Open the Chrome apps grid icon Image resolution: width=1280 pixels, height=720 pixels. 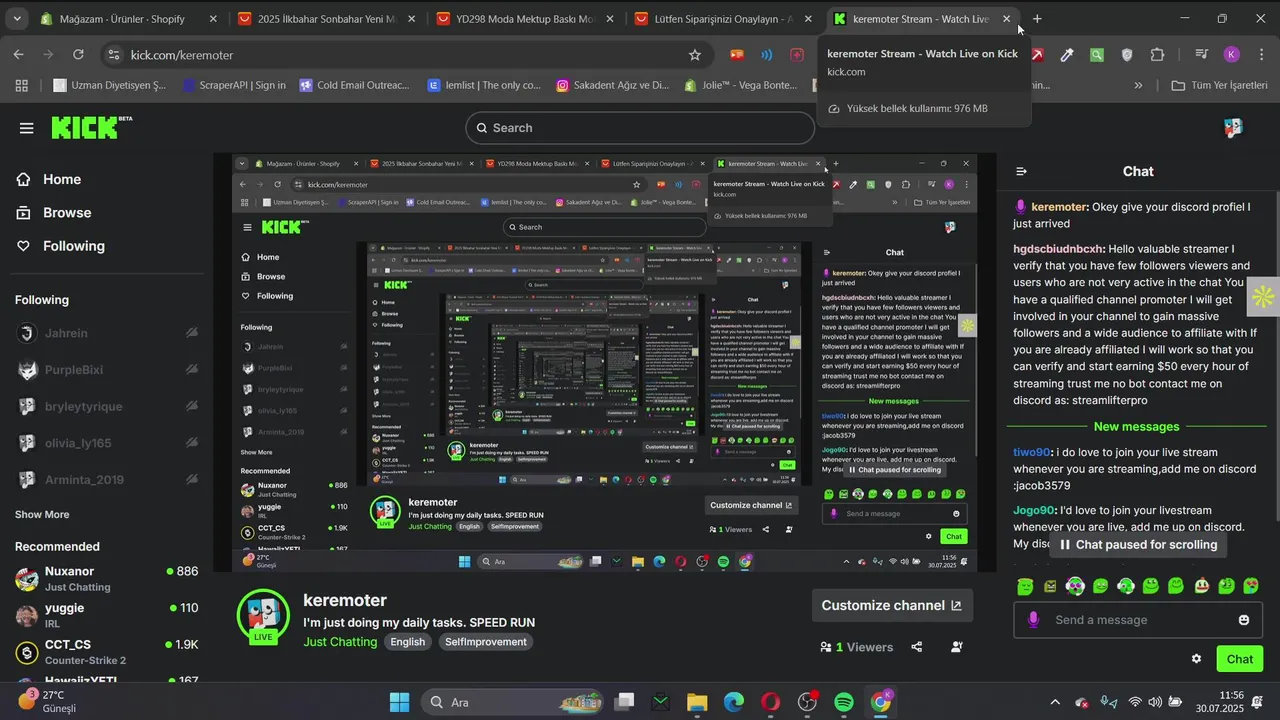(21, 86)
